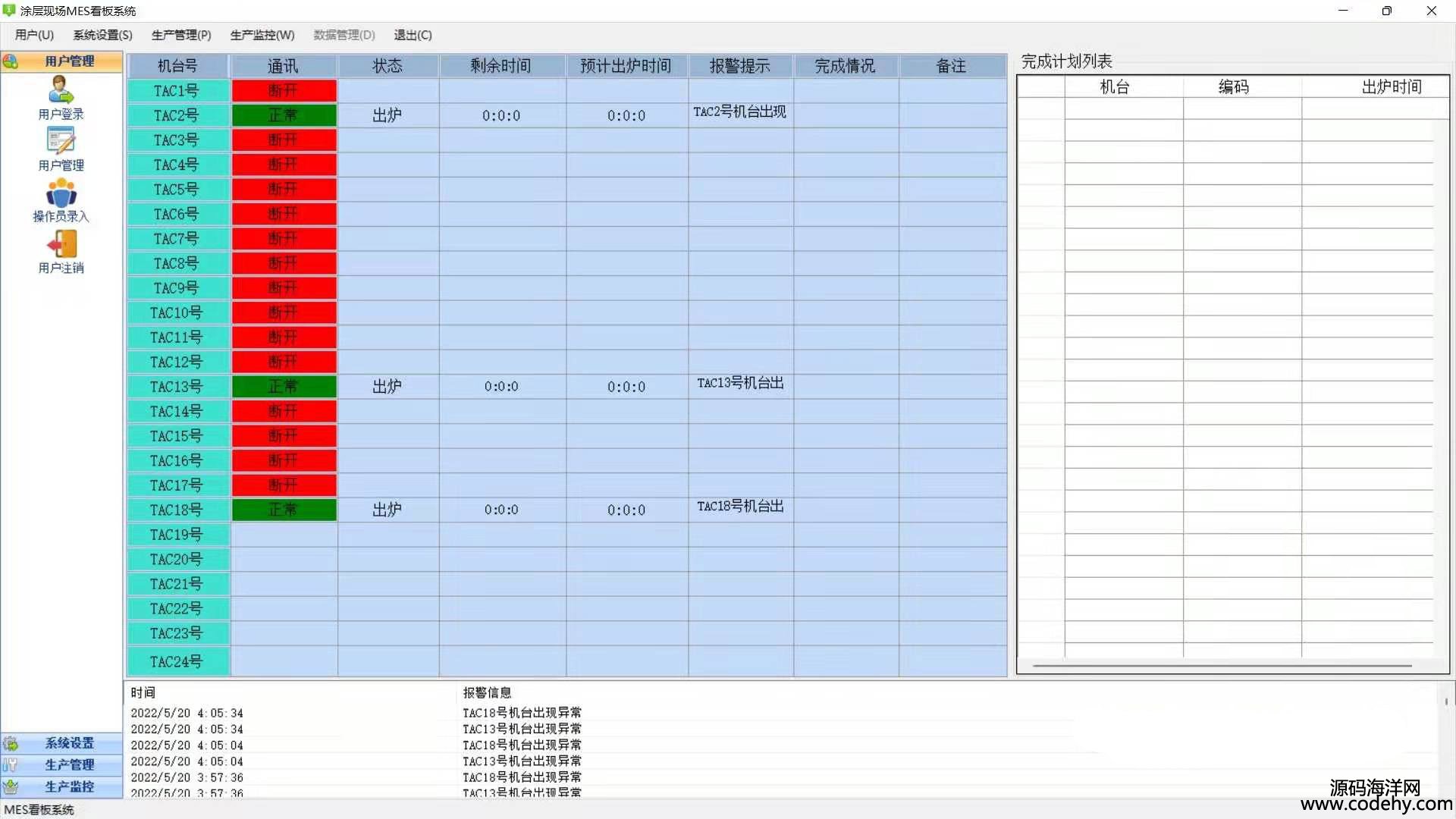Click 编码 header in 完成计划列表
The image size is (1456, 819).
click(x=1242, y=86)
